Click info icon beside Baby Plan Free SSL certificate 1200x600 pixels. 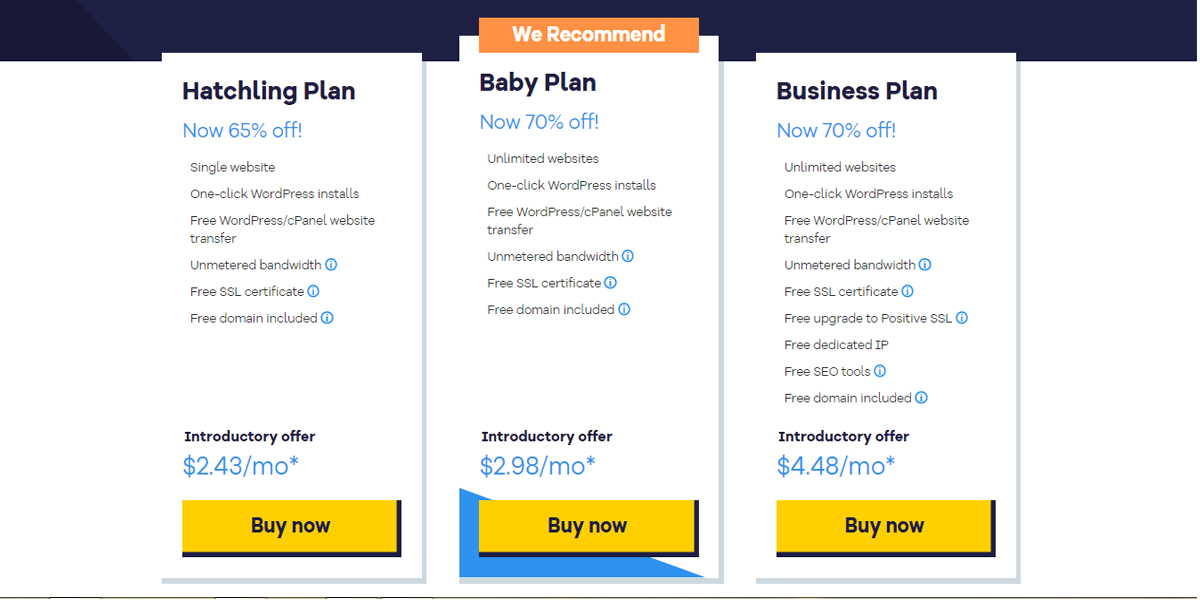coord(610,283)
